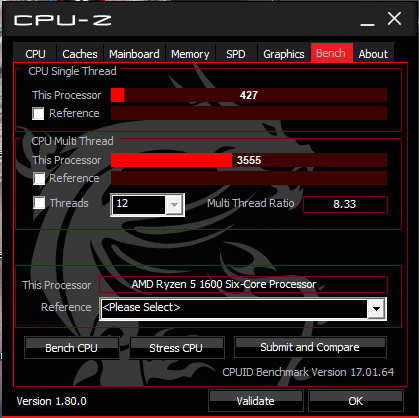Switch to the Graphics tab
The width and height of the screenshot is (419, 418).
click(284, 54)
